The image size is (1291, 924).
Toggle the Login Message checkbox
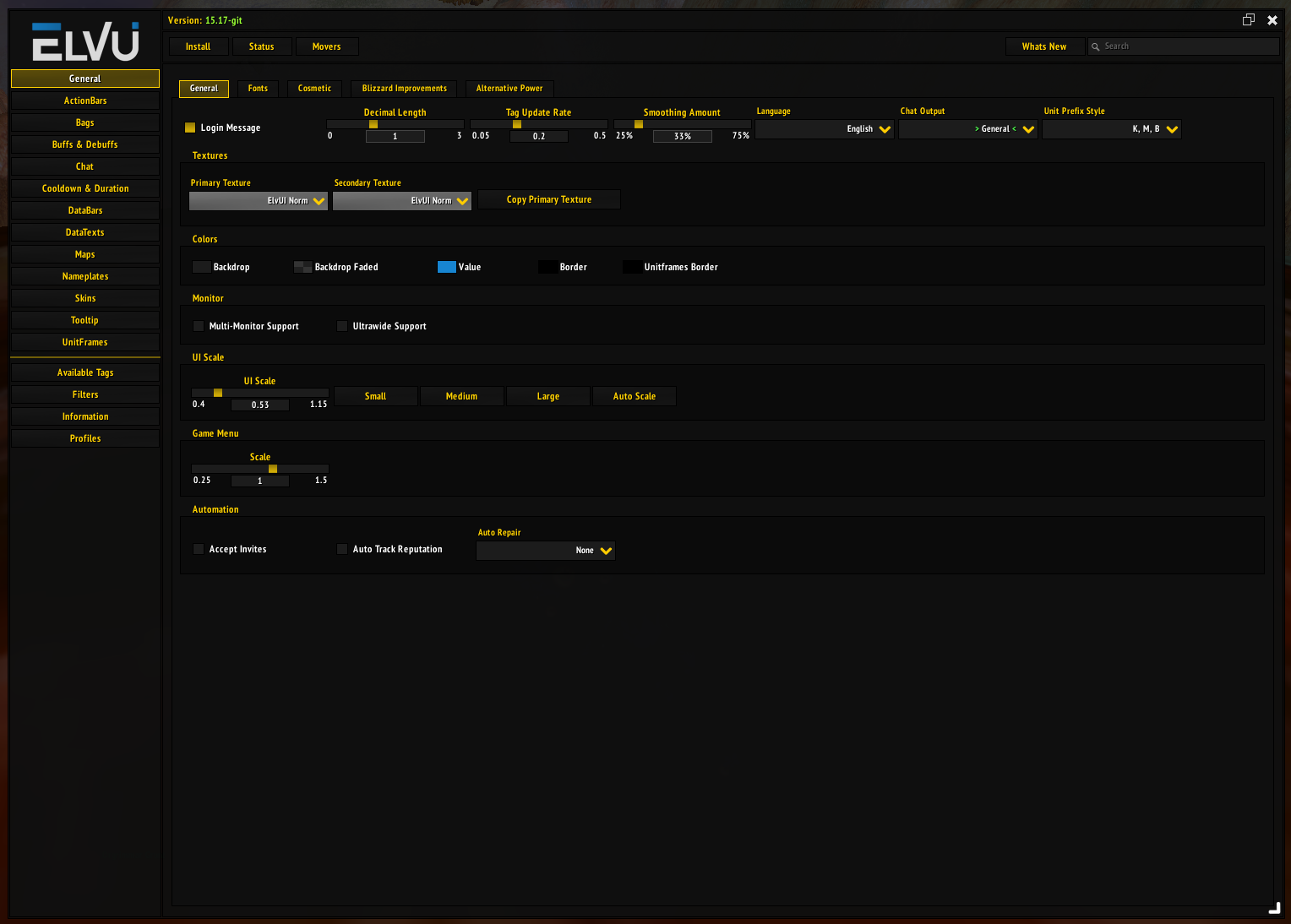190,128
